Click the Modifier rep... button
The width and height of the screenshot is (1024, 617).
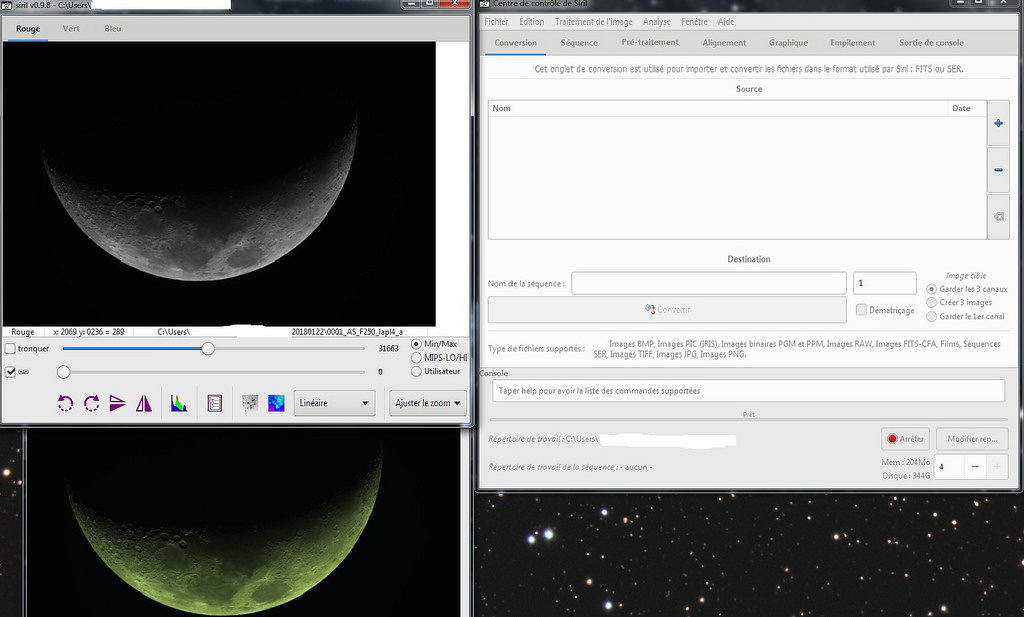971,439
